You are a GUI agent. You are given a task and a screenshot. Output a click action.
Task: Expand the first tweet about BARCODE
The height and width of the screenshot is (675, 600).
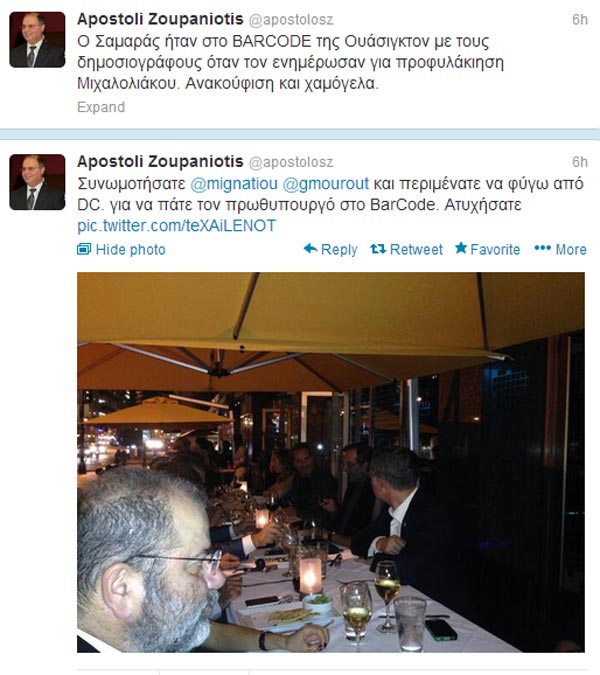[101, 107]
